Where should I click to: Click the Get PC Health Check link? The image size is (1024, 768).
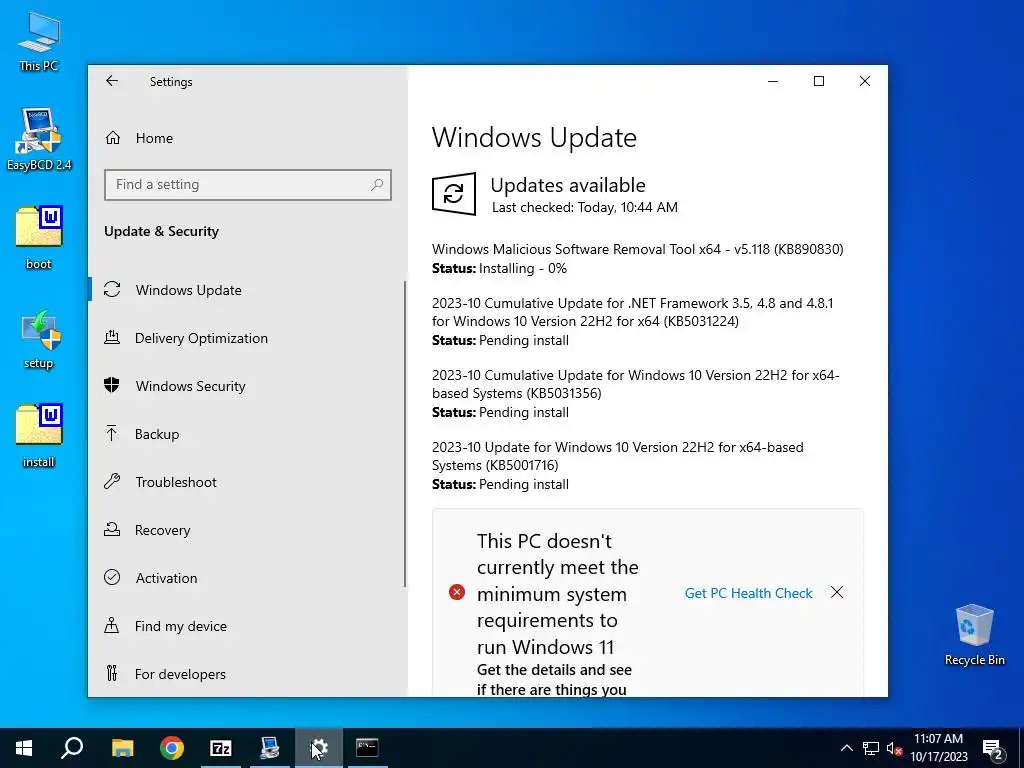(x=748, y=593)
